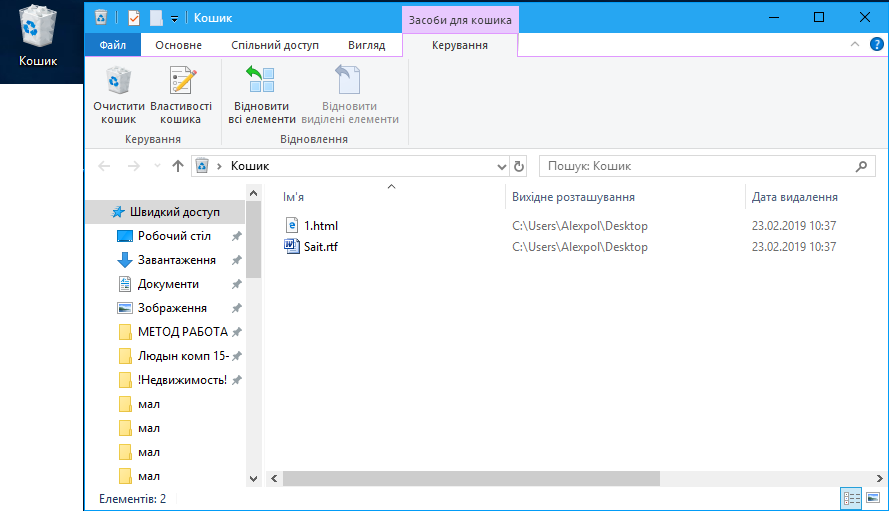Empty the bin with Очистити кошик
This screenshot has width=889, height=511.
point(118,95)
